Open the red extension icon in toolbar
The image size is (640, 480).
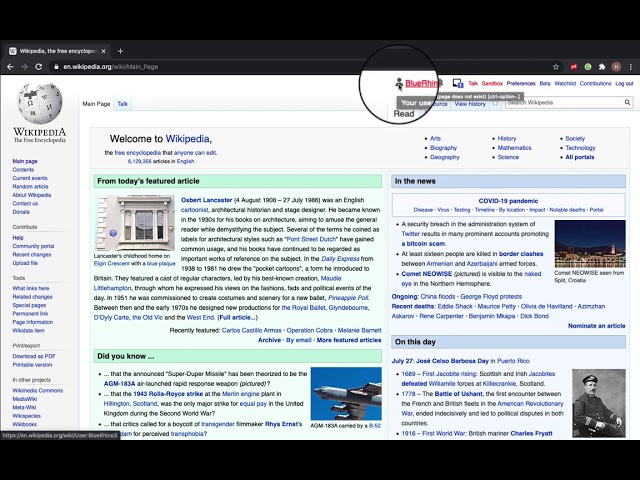(x=573, y=67)
